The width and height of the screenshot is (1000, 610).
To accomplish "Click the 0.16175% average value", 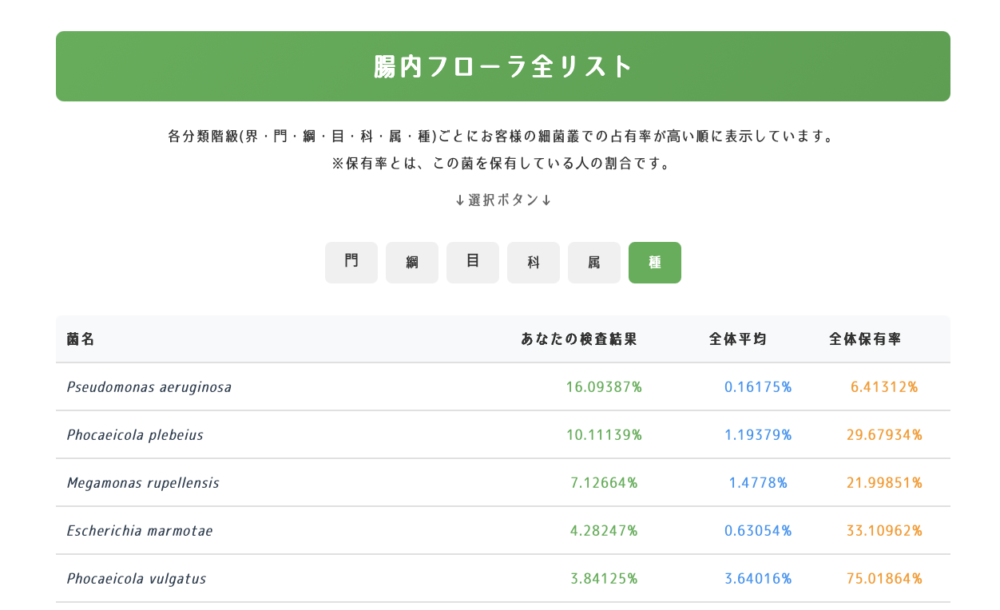I will 758,387.
